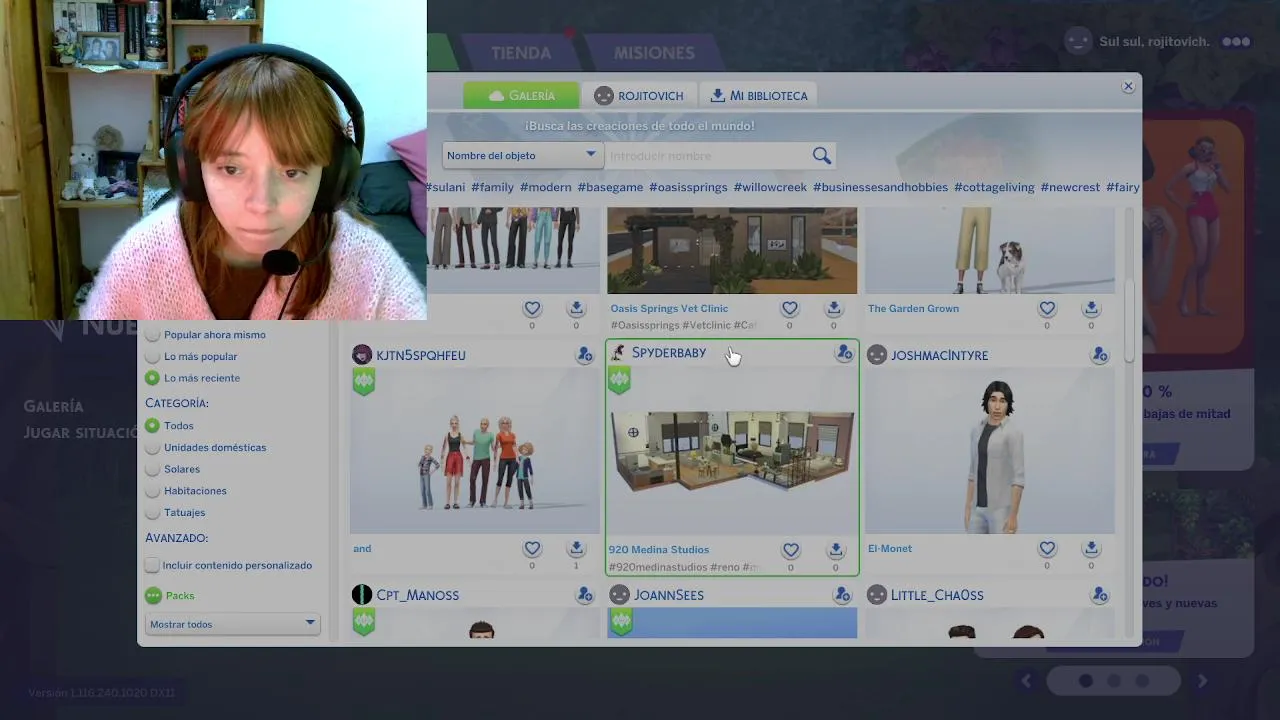Favorite the 920 Medina Studios lot
1280x720 pixels.
tap(790, 550)
